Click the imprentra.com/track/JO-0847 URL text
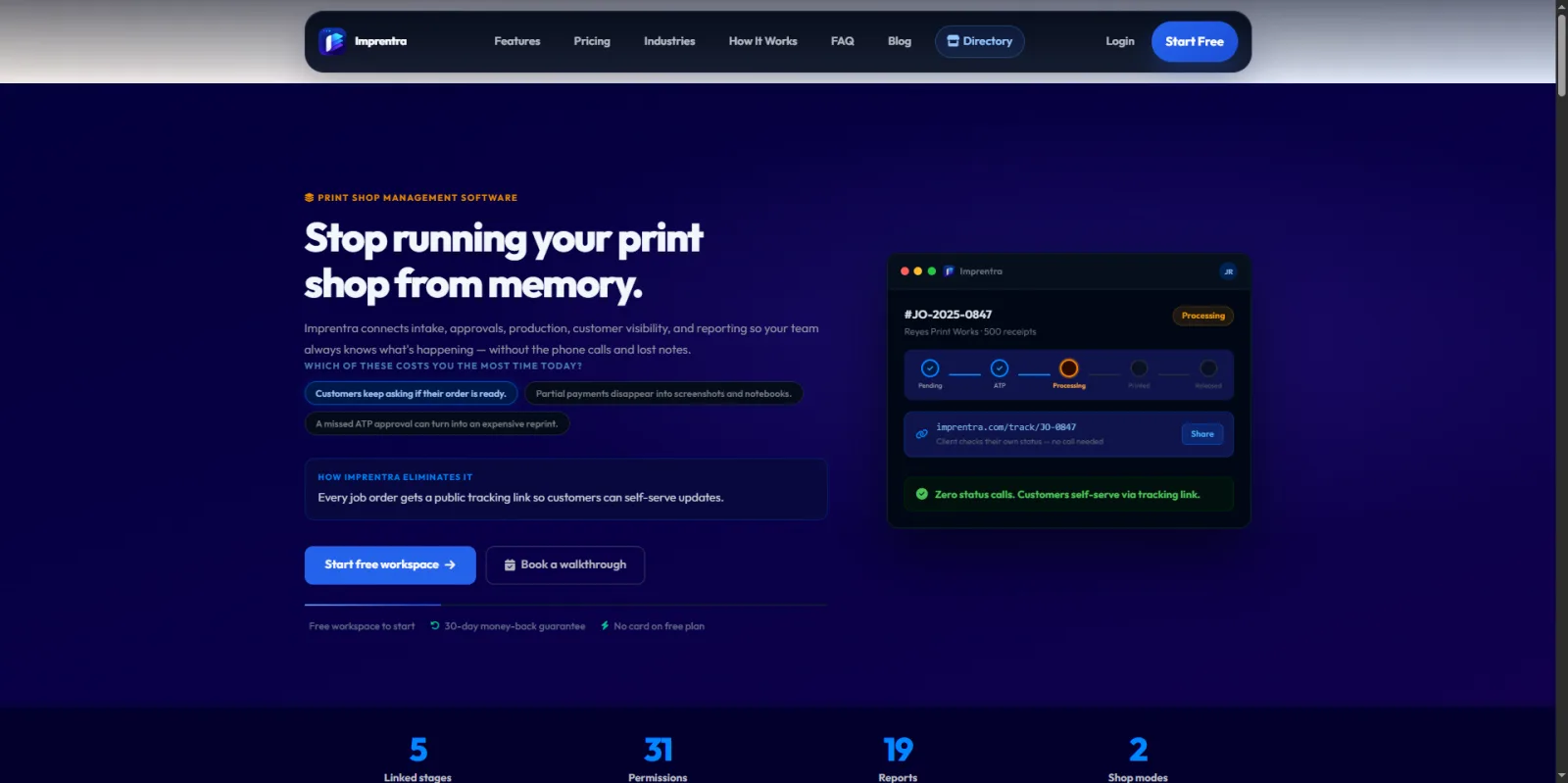The image size is (1568, 783). (1005, 427)
